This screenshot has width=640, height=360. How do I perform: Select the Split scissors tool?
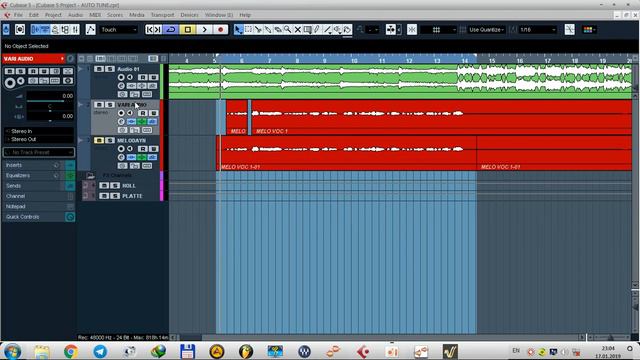pyautogui.click(x=258, y=29)
